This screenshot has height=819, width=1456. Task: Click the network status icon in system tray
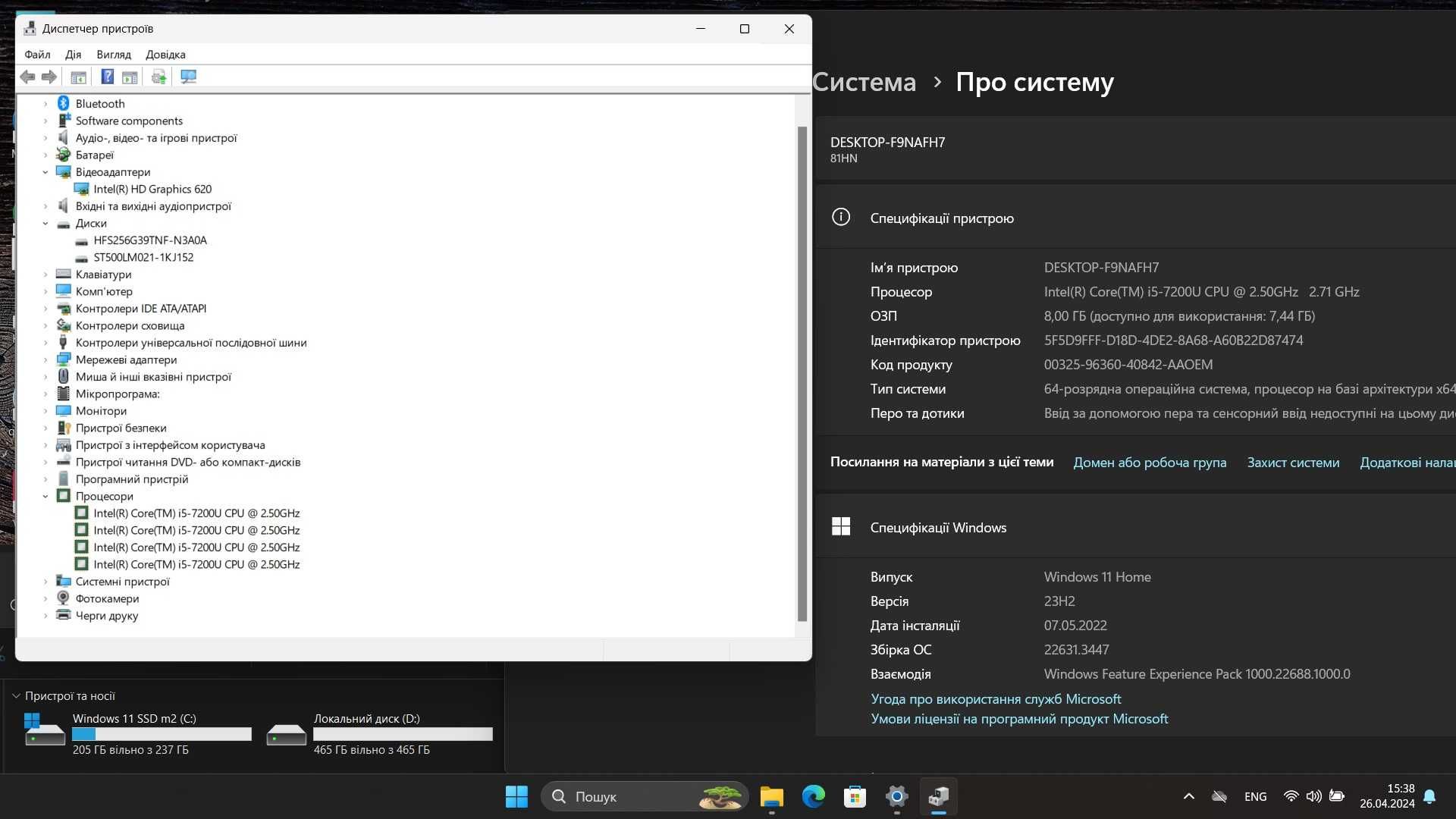click(x=1290, y=797)
